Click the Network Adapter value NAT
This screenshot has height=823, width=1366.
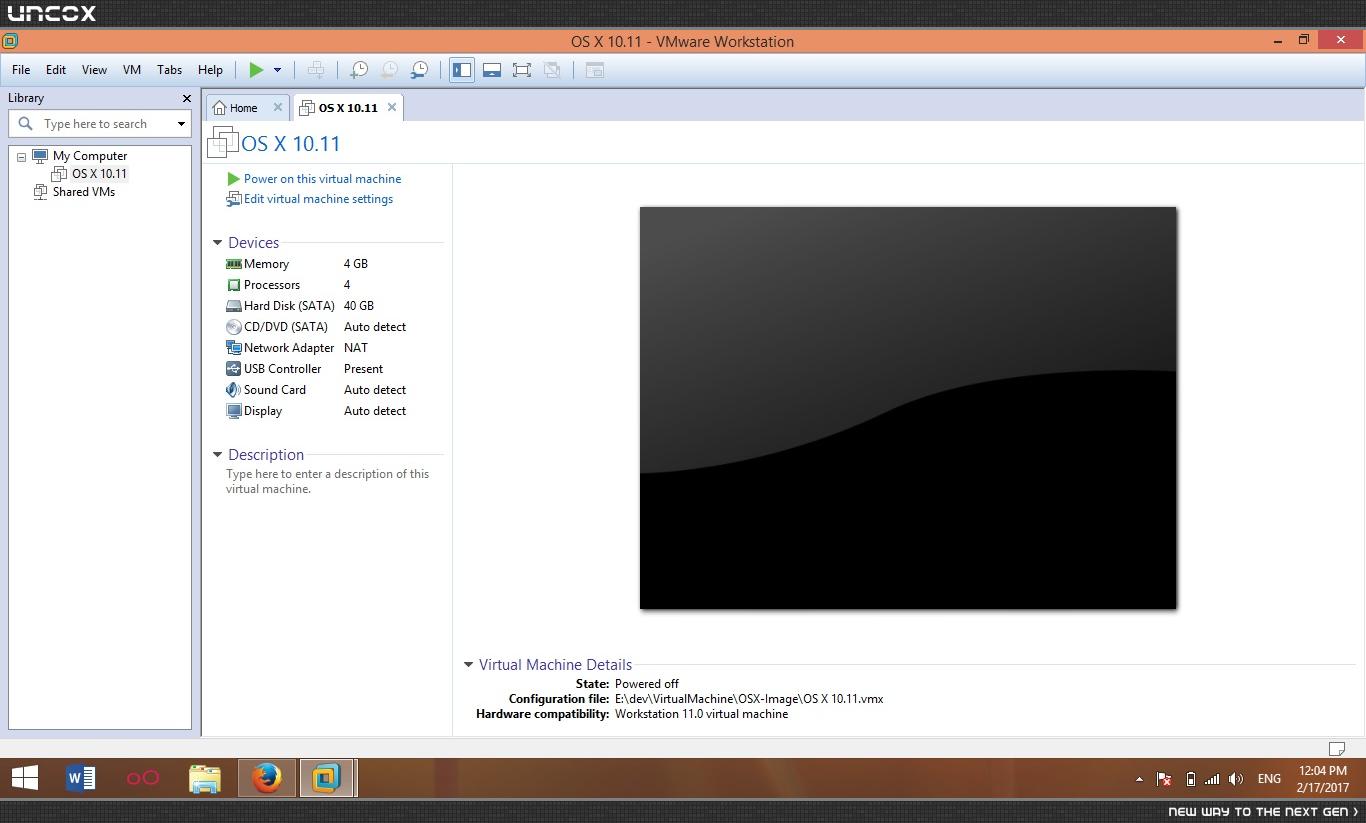pyautogui.click(x=356, y=348)
